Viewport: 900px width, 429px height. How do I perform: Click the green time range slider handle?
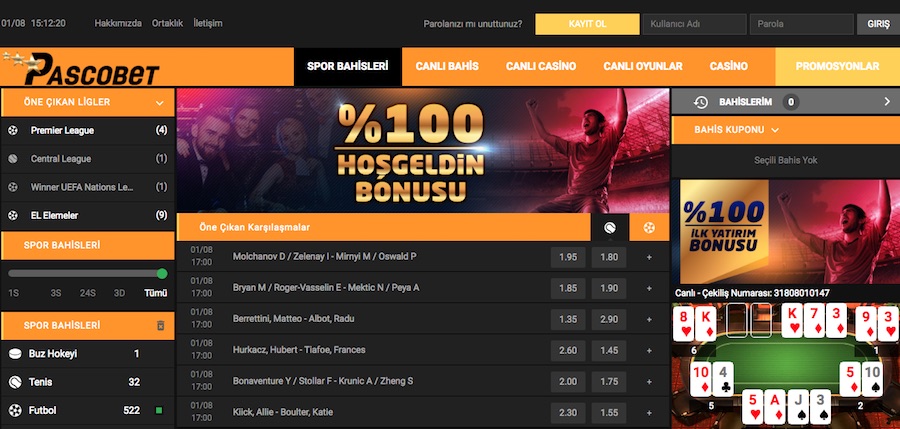[x=162, y=273]
